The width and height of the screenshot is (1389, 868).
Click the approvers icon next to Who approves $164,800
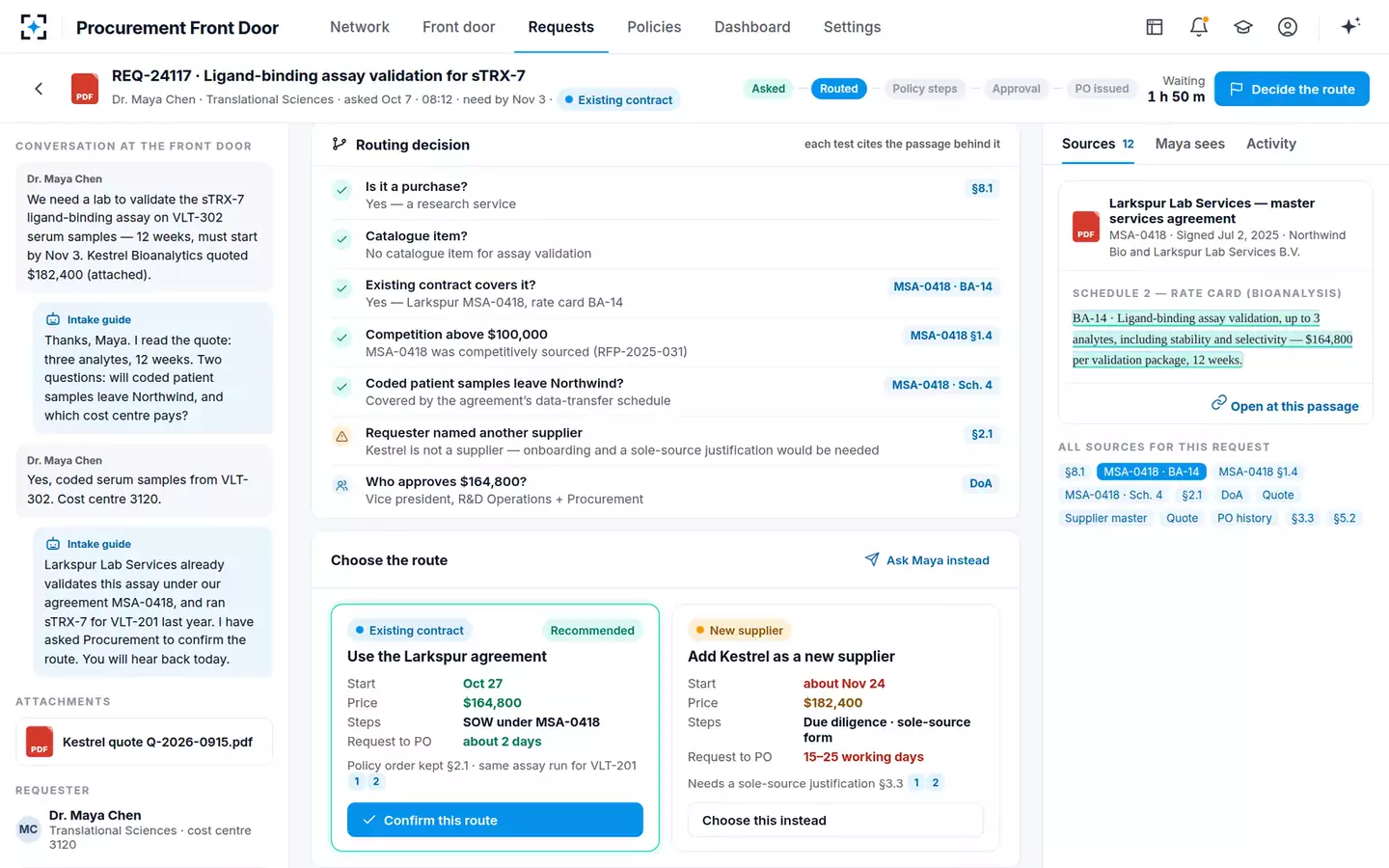click(x=341, y=485)
